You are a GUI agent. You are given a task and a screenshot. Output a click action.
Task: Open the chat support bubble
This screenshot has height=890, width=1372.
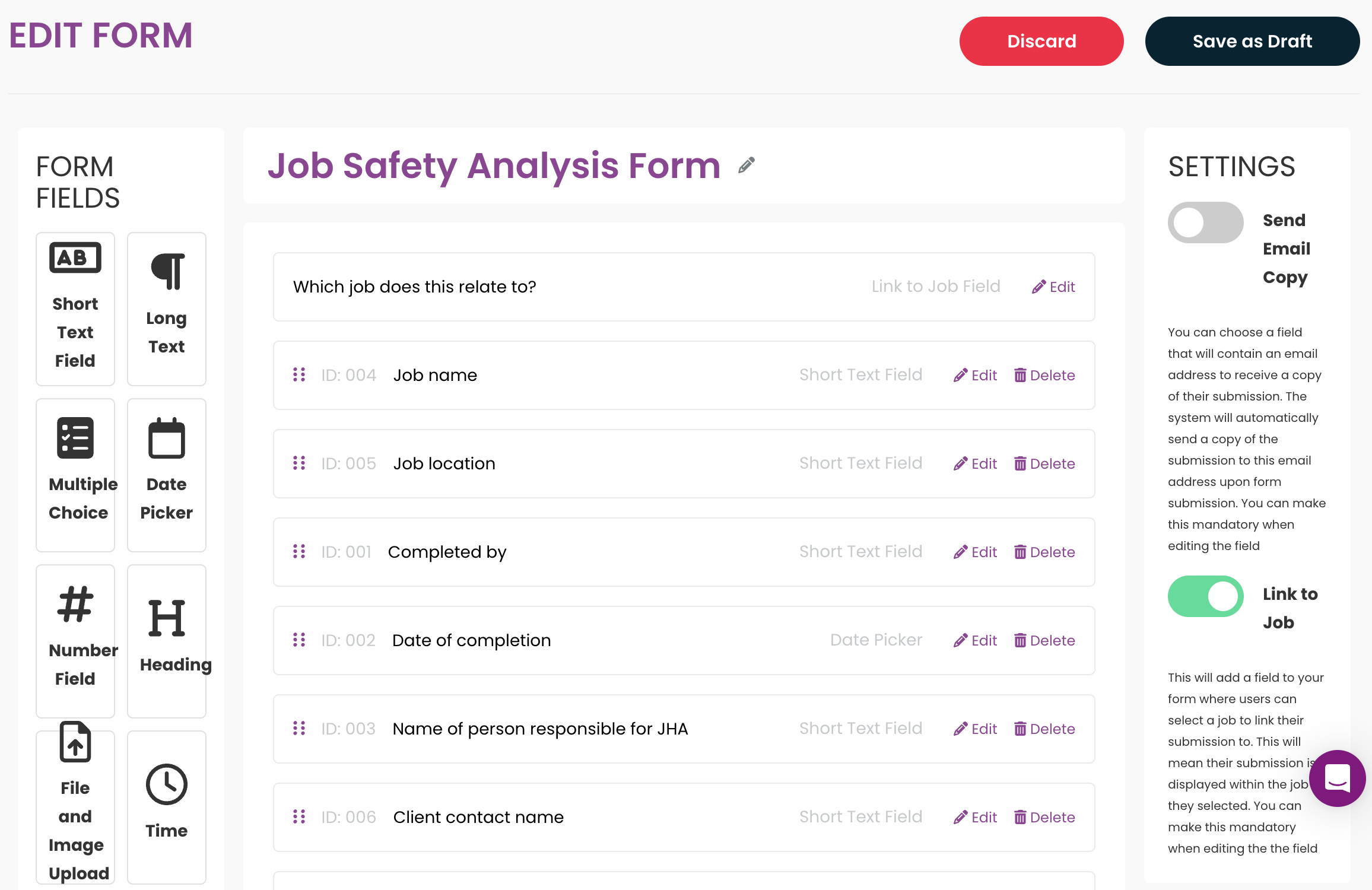[x=1338, y=778]
